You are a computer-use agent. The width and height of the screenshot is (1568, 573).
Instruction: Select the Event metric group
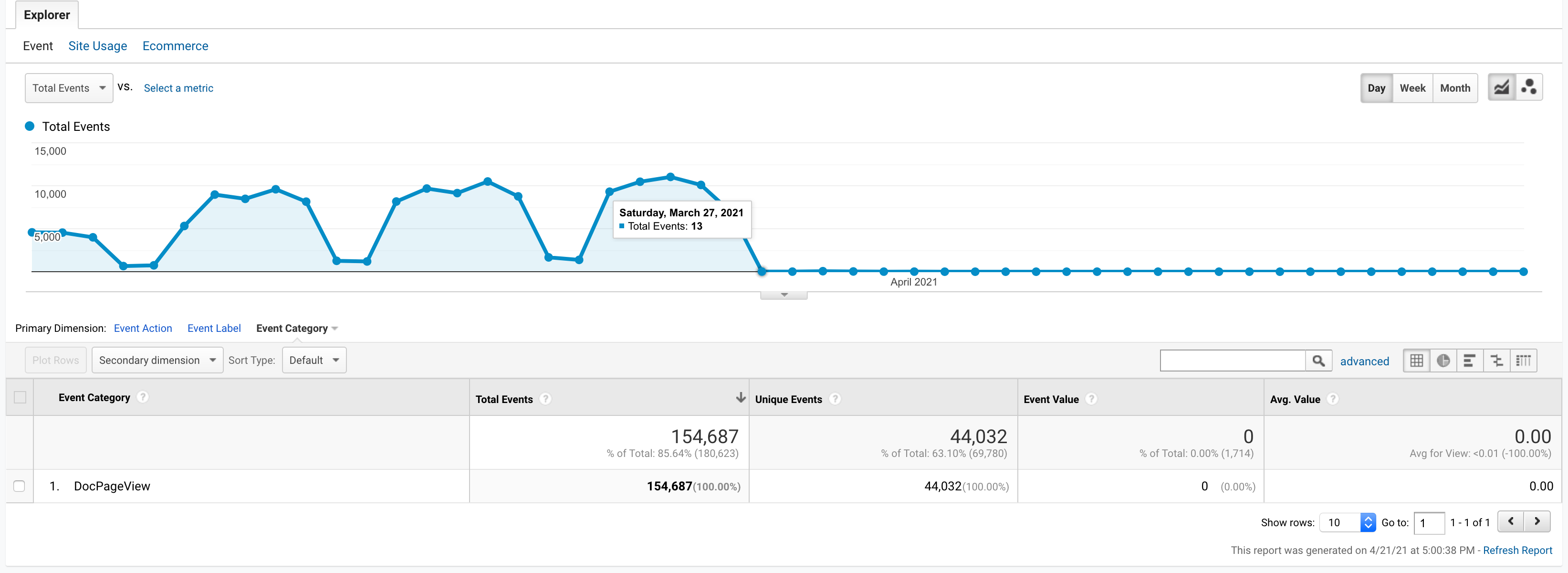tap(38, 46)
